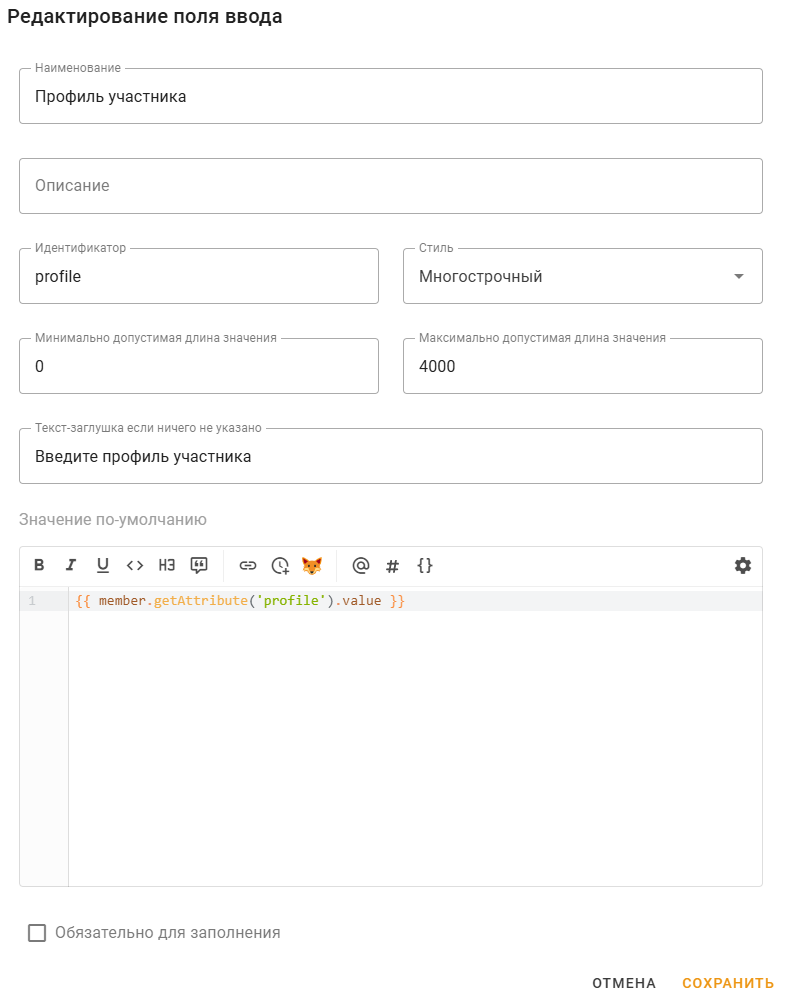Open the fox emoji picker
Image resolution: width=785 pixels, height=1001 pixels.
(x=312, y=565)
